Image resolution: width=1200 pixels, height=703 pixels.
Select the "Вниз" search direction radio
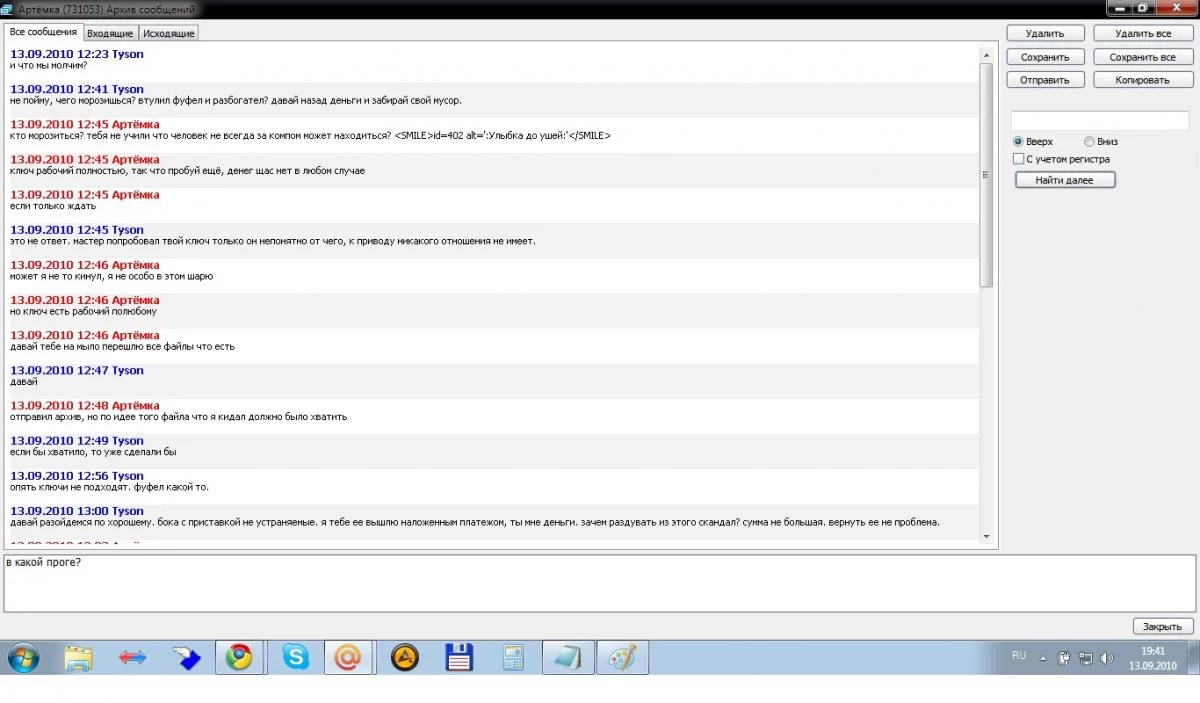coord(1089,142)
